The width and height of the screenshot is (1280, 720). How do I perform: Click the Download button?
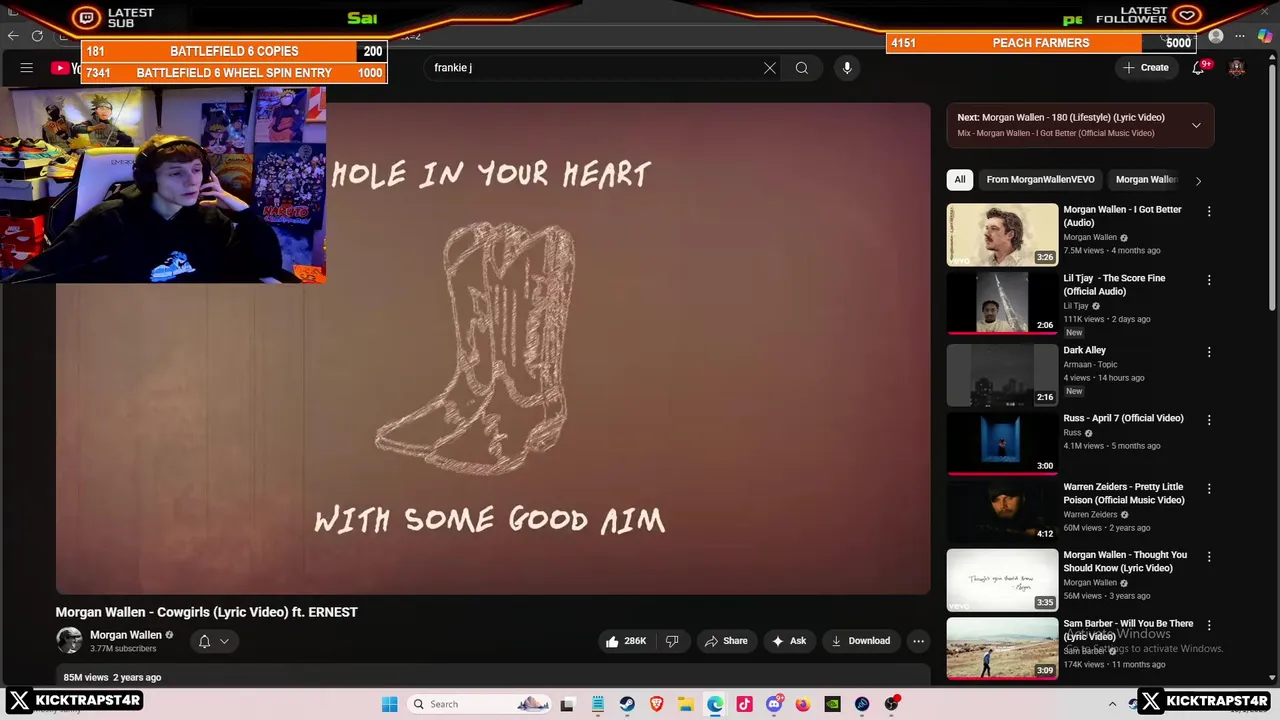860,641
